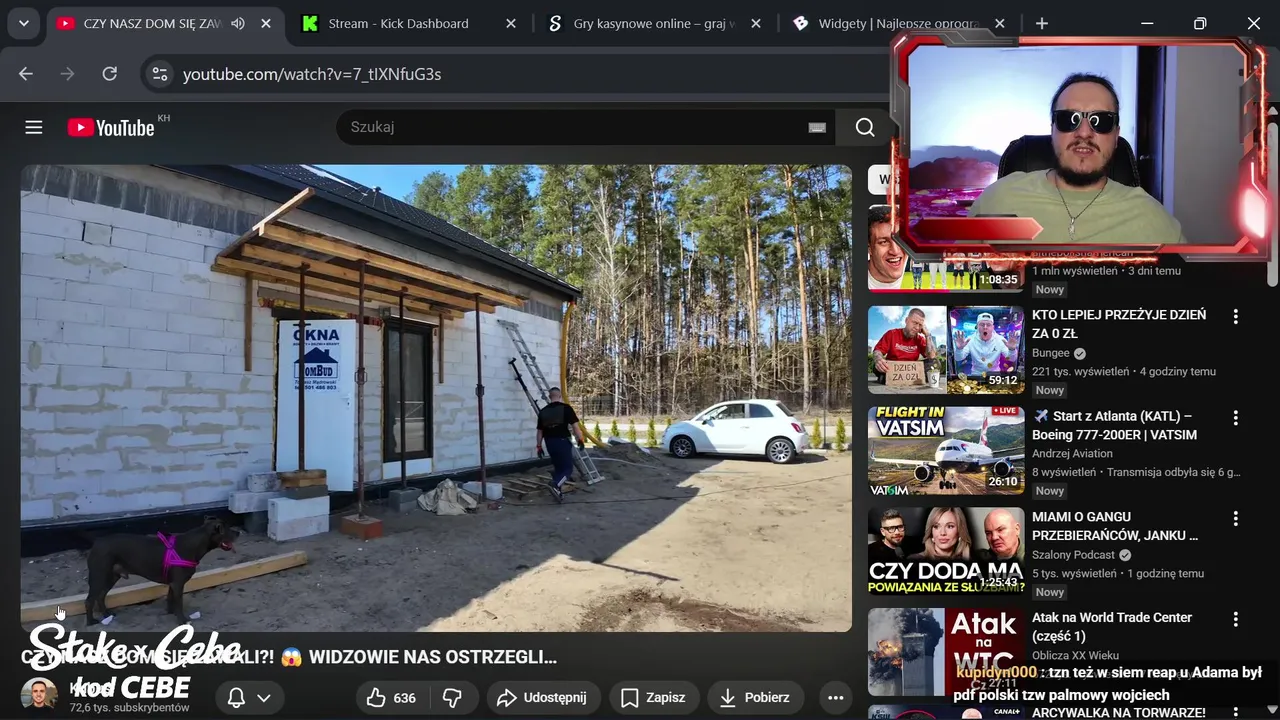Image resolution: width=1280 pixels, height=720 pixels.
Task: Open options menu for Start z Atlanta video
Action: click(1236, 417)
